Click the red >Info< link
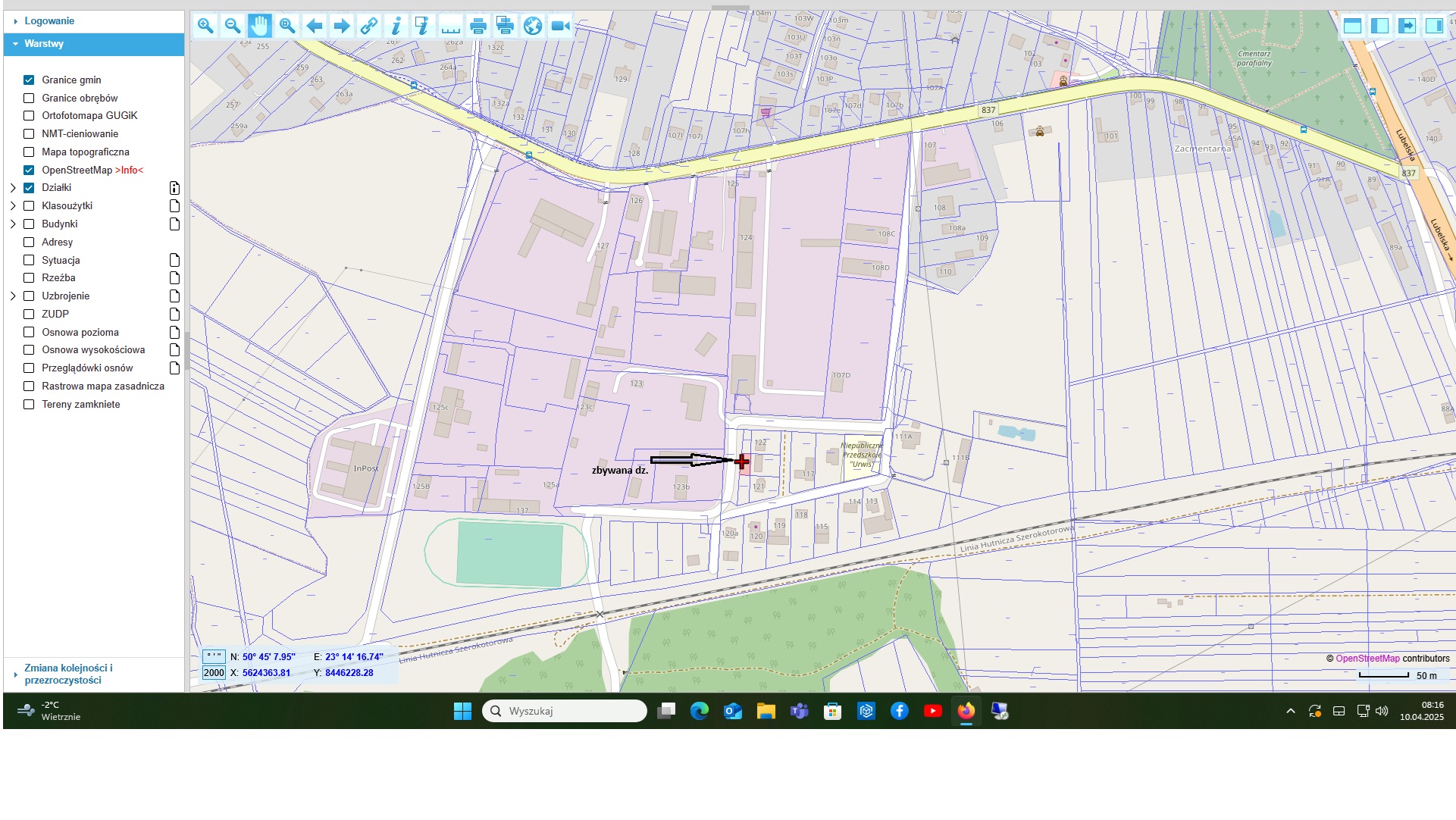 129,171
